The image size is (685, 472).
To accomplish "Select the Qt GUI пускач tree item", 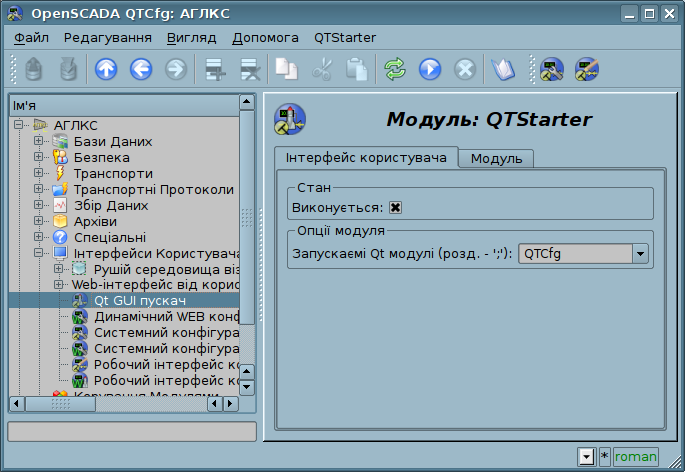I will point(140,301).
